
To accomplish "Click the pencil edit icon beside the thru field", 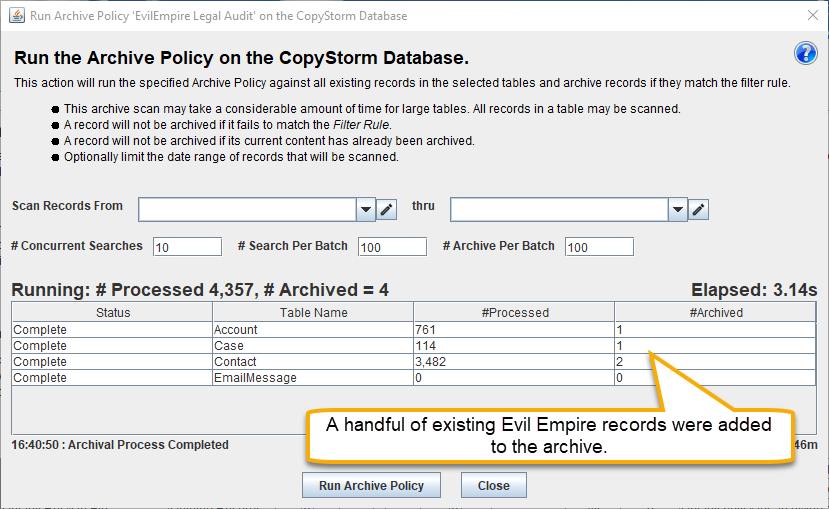I will tap(698, 209).
